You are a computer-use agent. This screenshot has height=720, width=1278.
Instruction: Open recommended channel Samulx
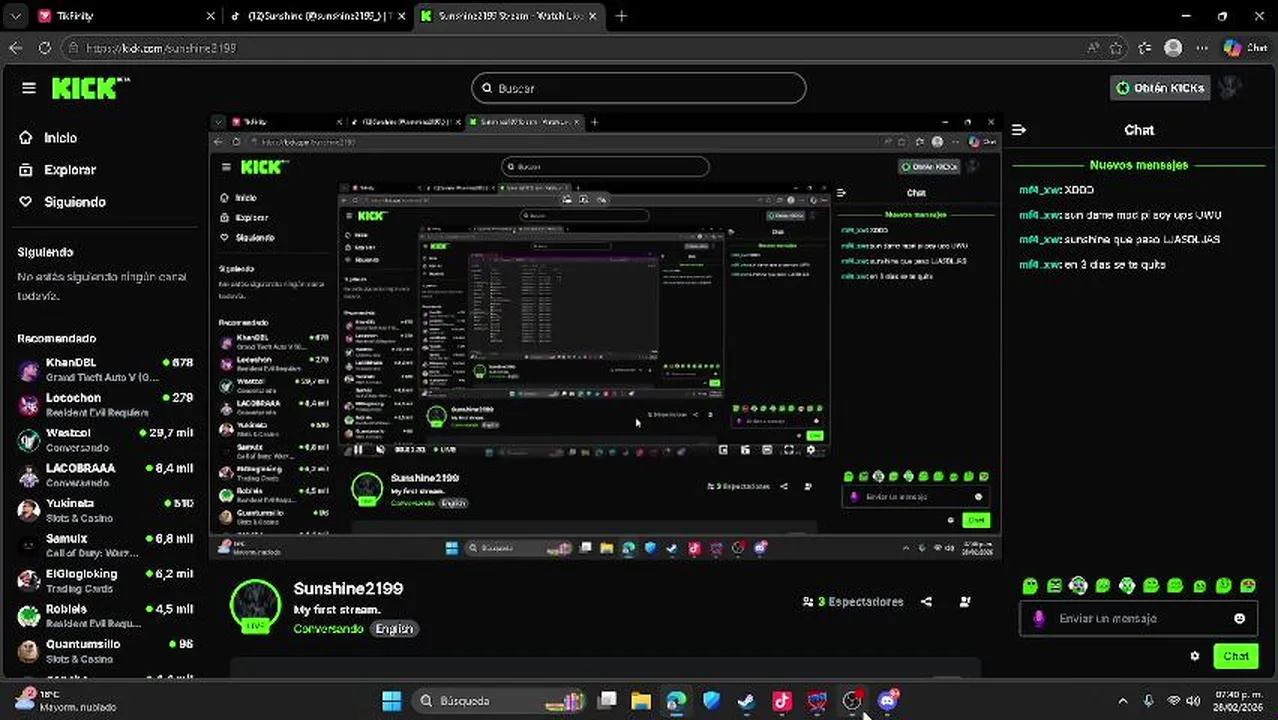pyautogui.click(x=105, y=546)
